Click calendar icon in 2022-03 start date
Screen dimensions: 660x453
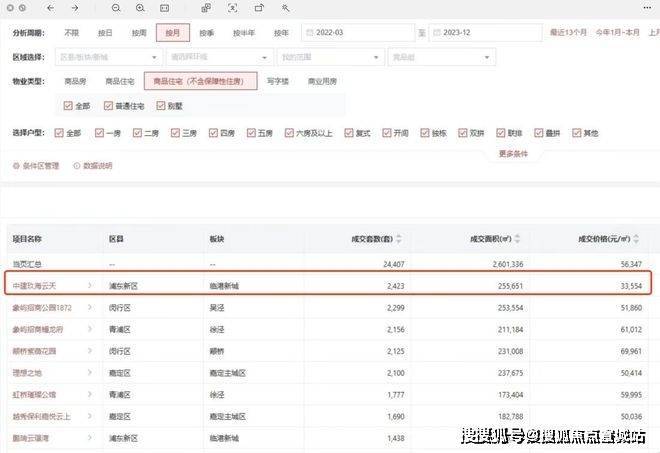tap(308, 33)
